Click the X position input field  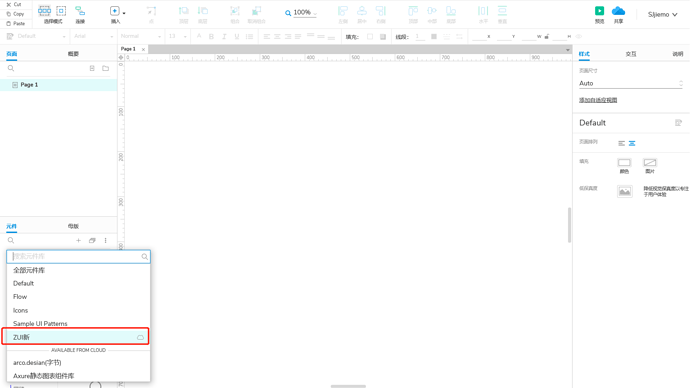click(479, 37)
